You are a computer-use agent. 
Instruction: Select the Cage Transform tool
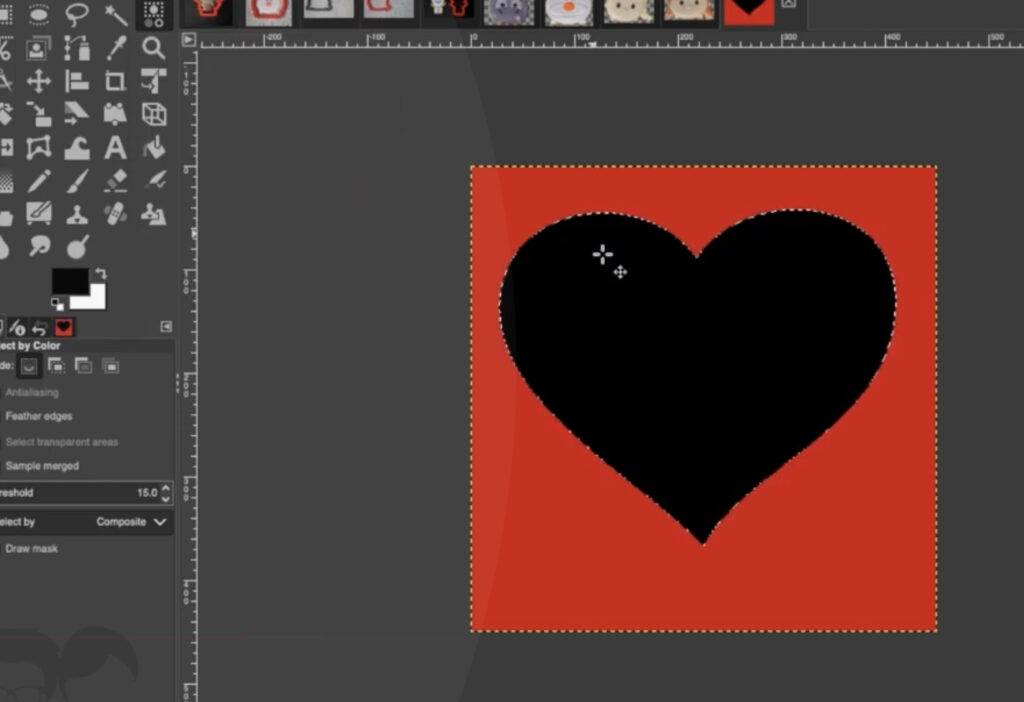[39, 148]
